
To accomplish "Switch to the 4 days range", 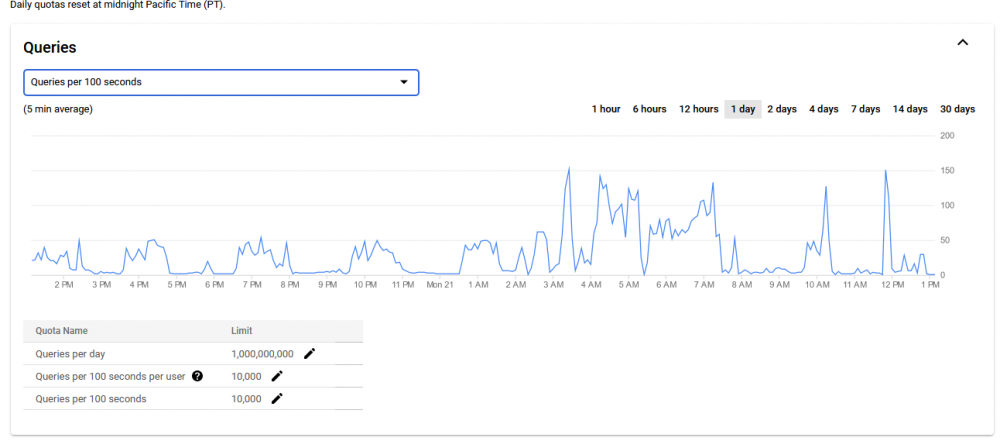I will point(823,109).
